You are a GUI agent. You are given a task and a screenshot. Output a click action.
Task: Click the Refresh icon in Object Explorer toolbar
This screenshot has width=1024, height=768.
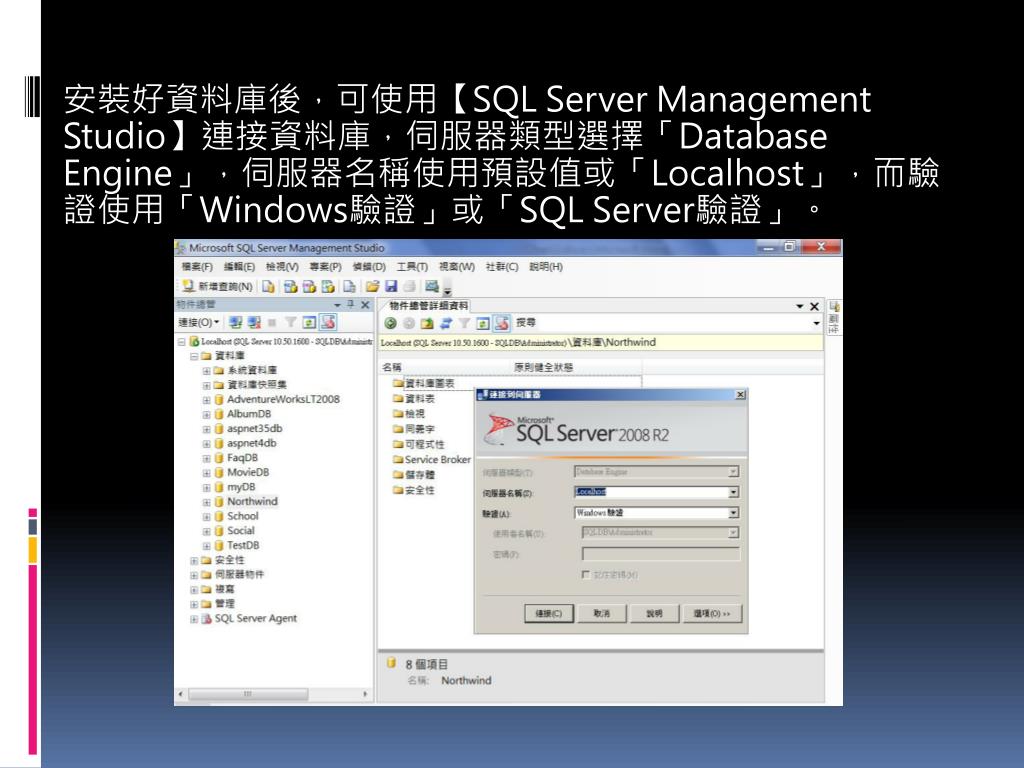[x=309, y=322]
